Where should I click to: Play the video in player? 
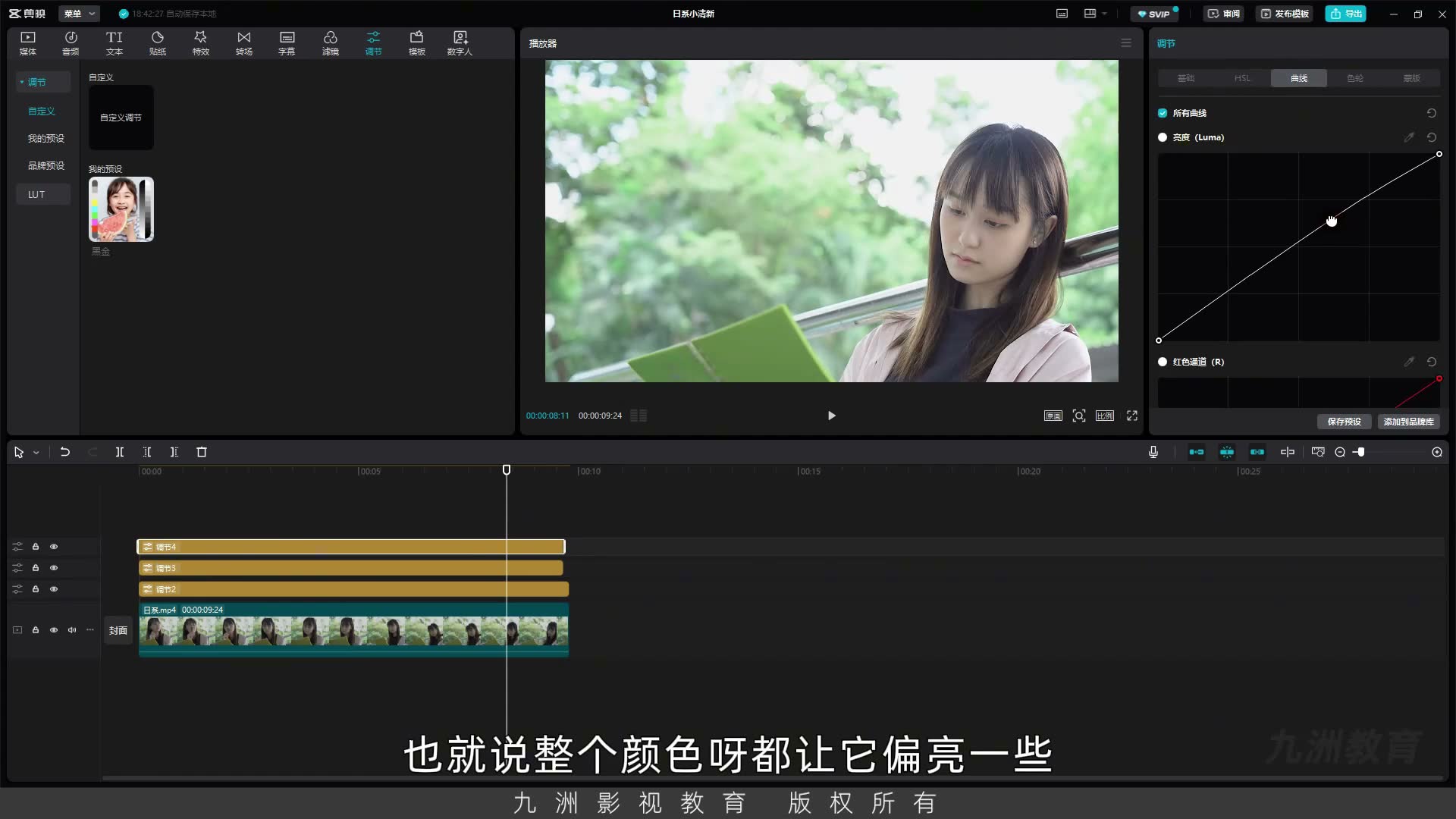[x=832, y=416]
